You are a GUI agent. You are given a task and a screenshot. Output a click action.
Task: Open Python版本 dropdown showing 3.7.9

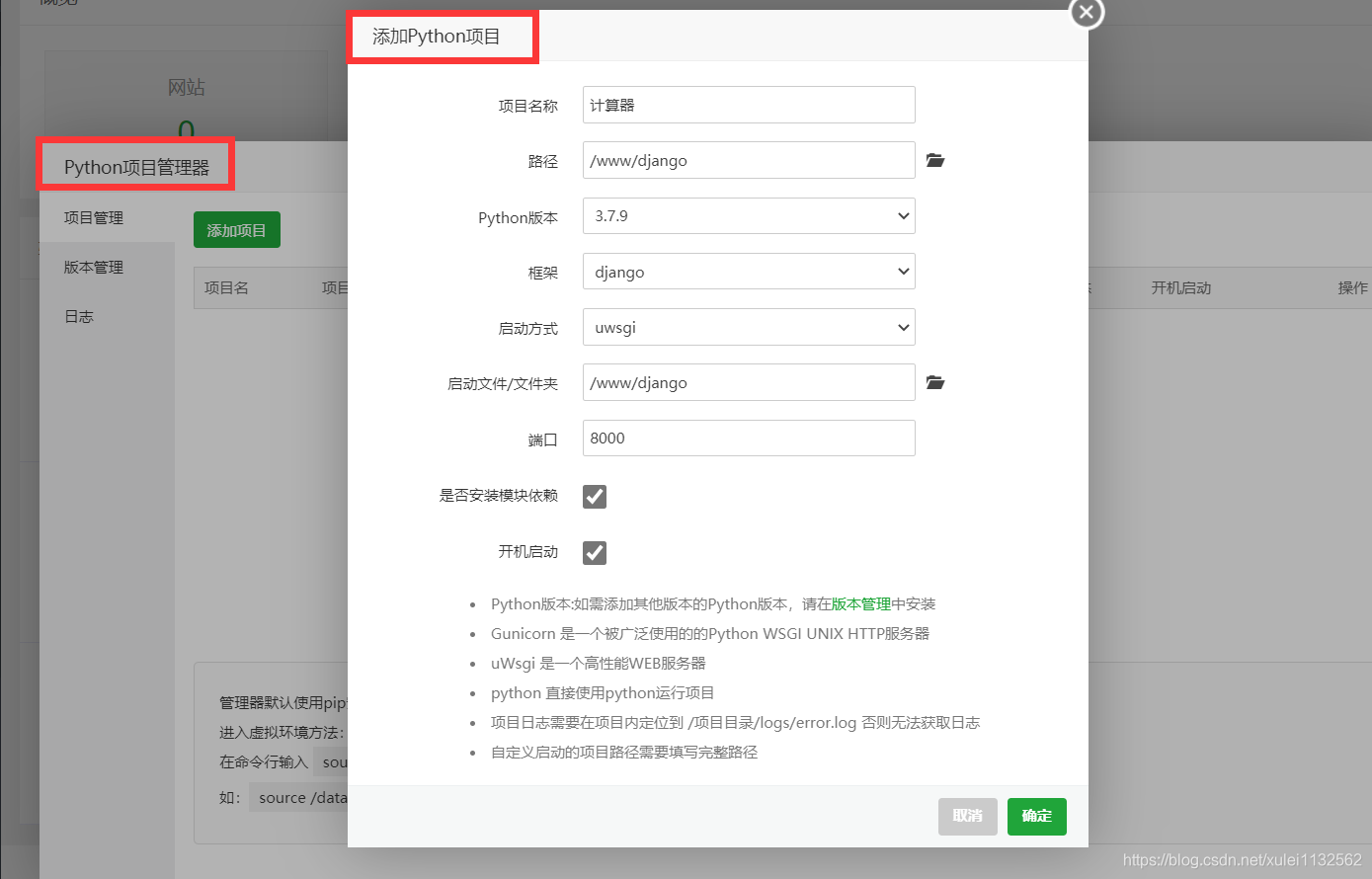(x=749, y=216)
